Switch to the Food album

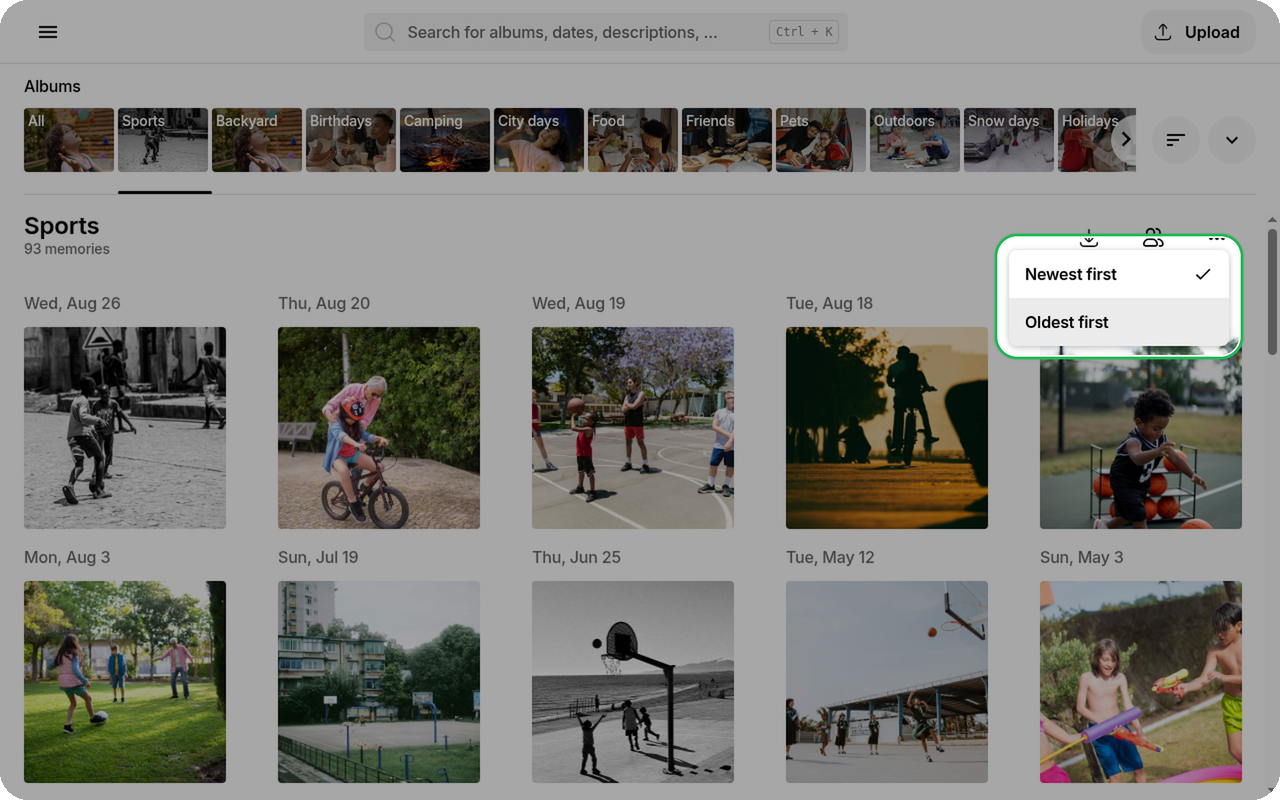633,140
